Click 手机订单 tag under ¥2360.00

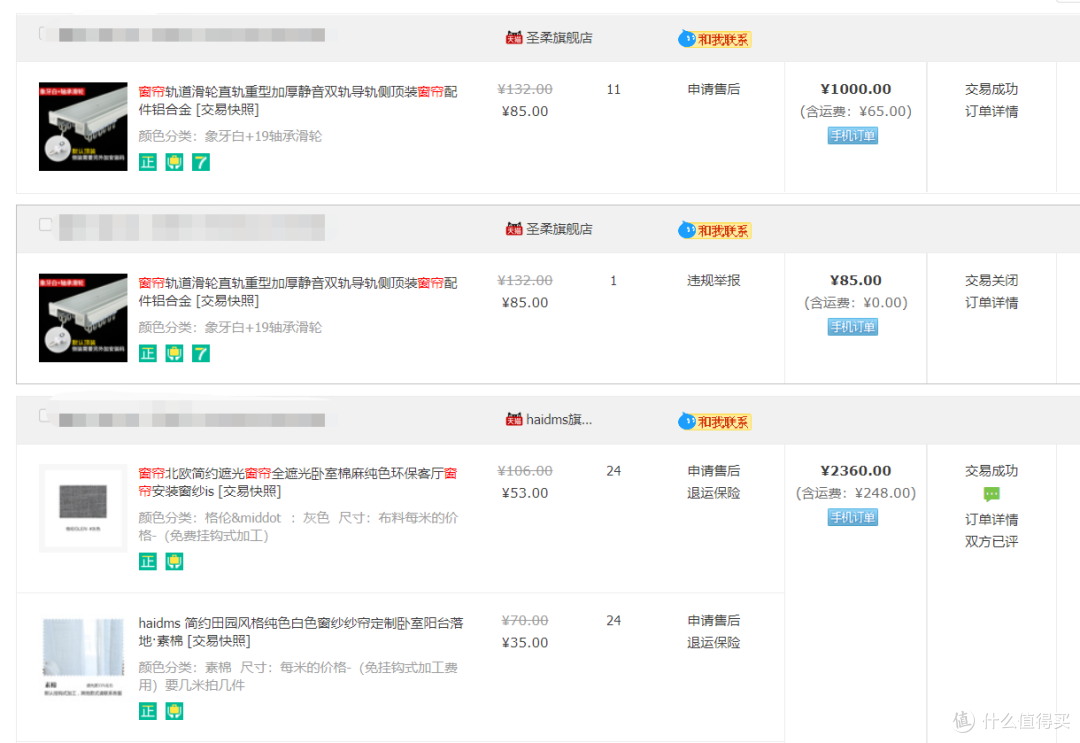point(853,517)
